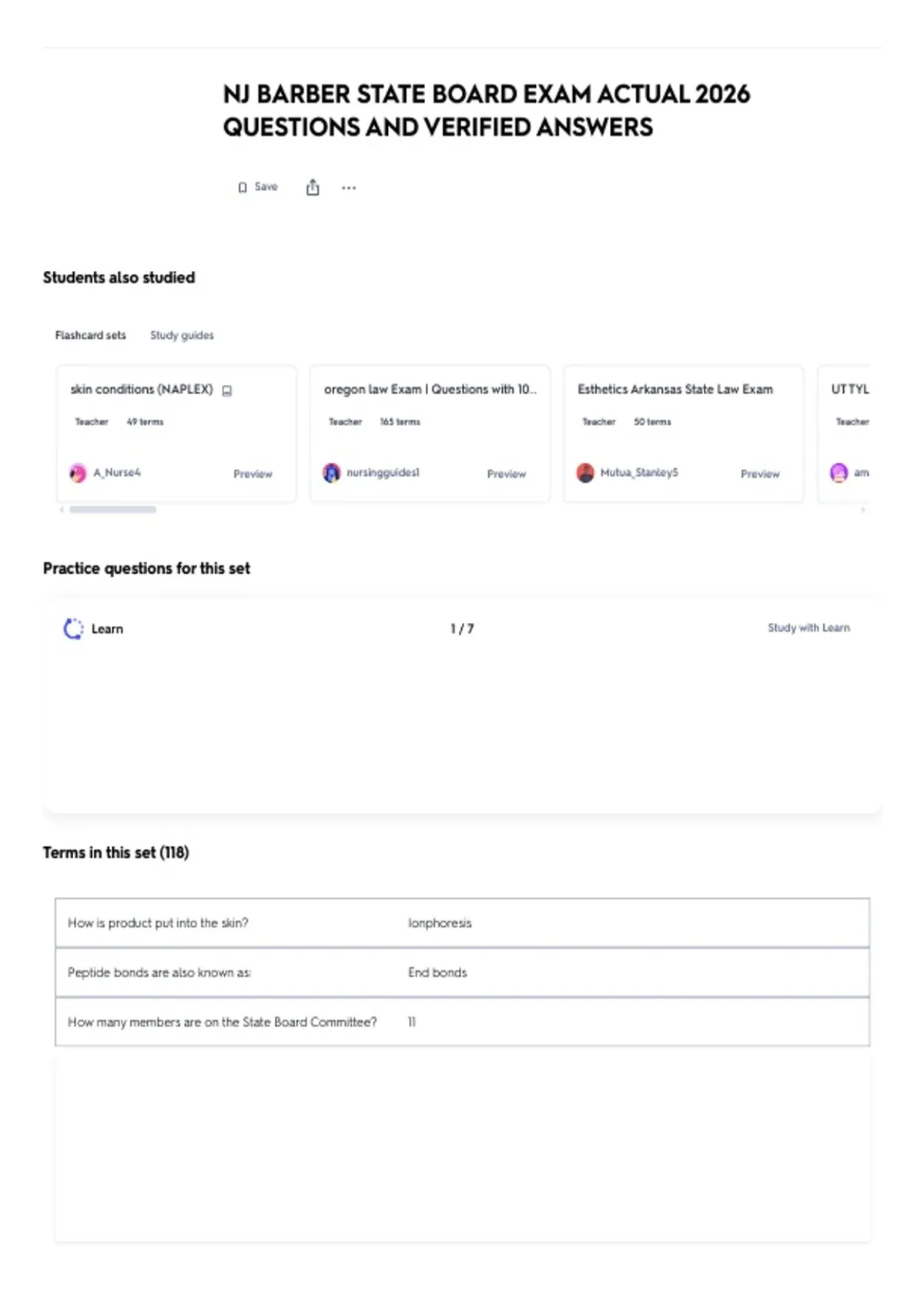Select the 'How is product put into the skin?' term row
Viewport: 924px width, 1309px height.
click(462, 922)
